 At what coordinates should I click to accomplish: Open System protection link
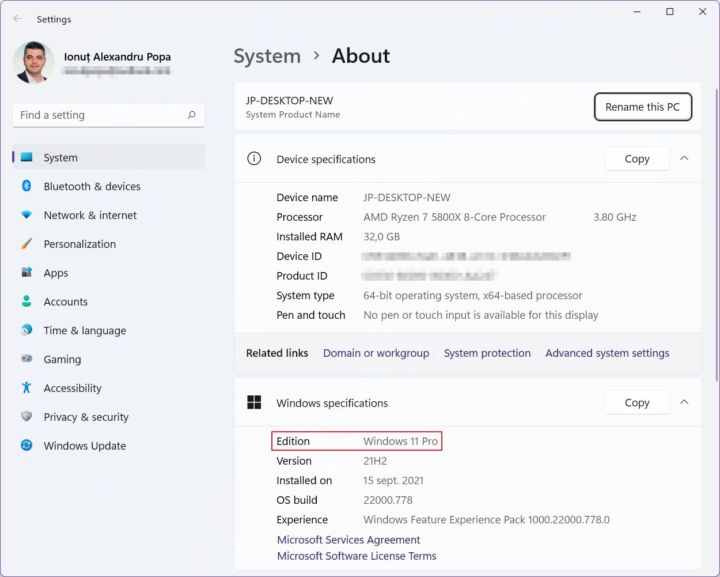click(487, 353)
